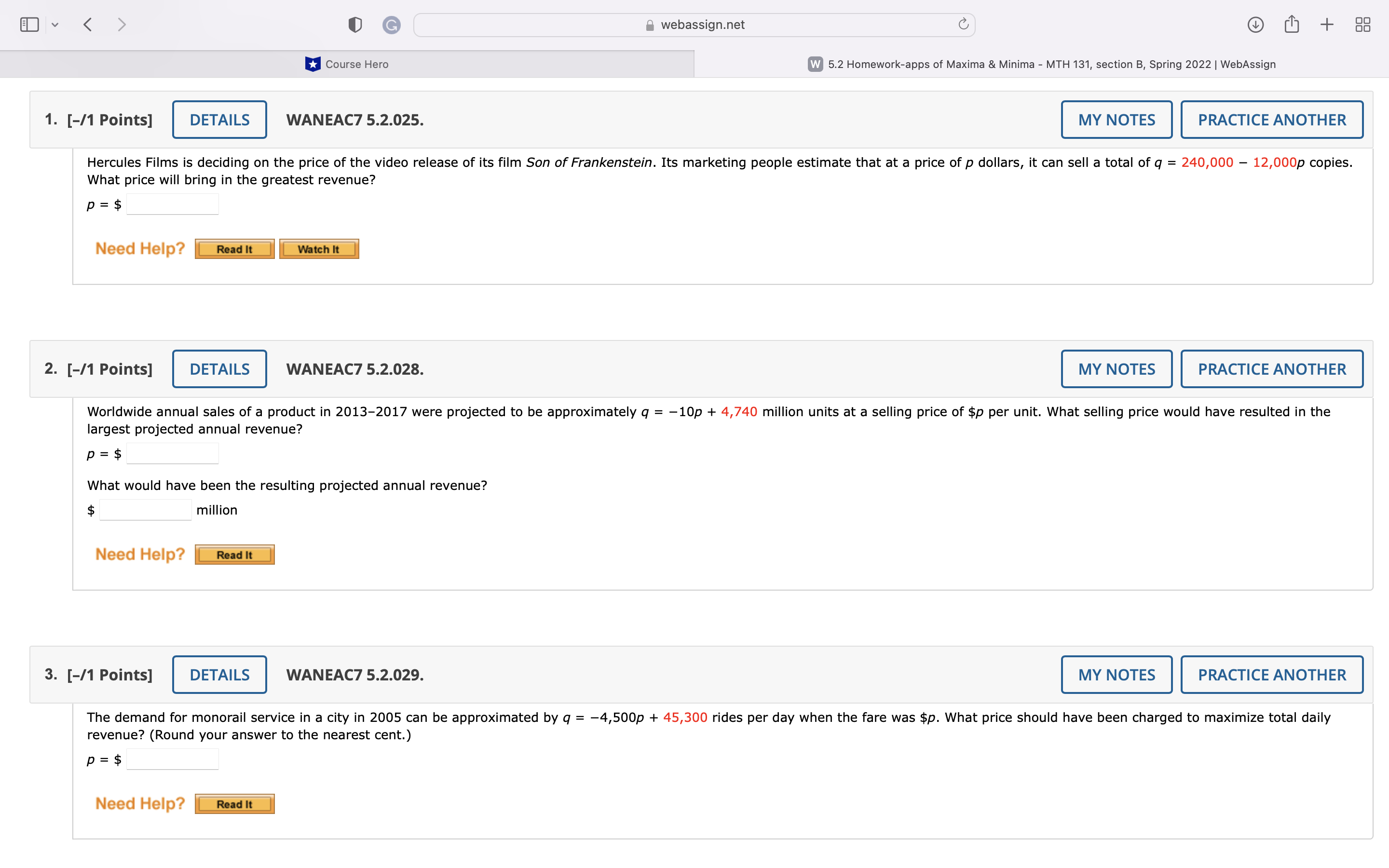
Task: Open the chevron next to sidebar icon
Action: tap(55, 24)
